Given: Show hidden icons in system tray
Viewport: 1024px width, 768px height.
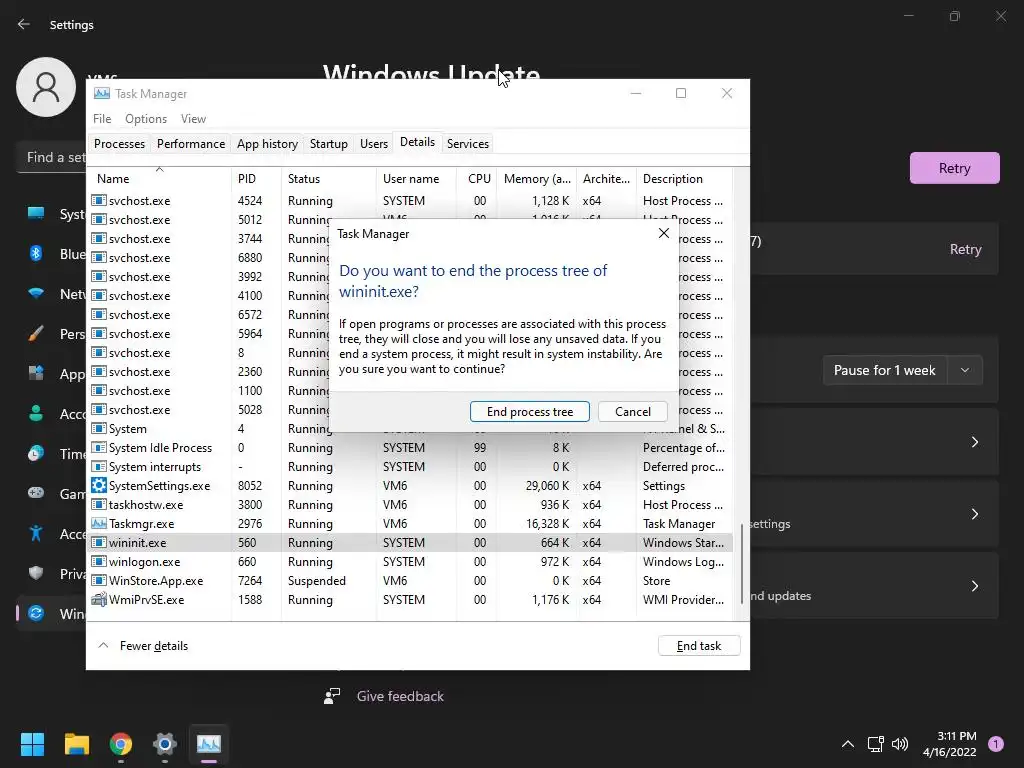Looking at the screenshot, I should pos(848,743).
